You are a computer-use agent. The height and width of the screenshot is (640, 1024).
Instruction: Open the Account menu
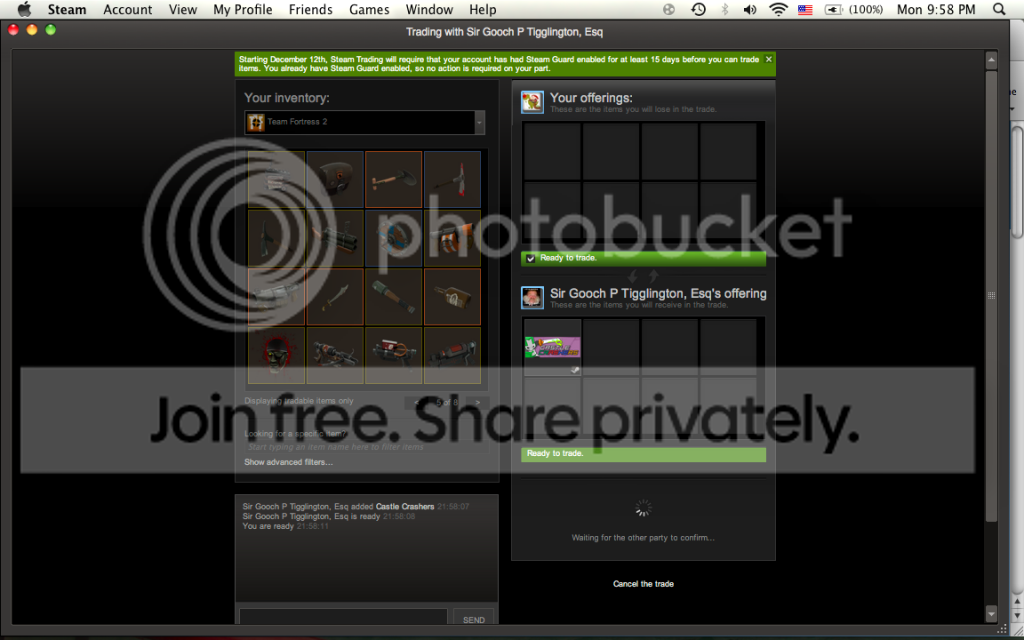tap(127, 9)
